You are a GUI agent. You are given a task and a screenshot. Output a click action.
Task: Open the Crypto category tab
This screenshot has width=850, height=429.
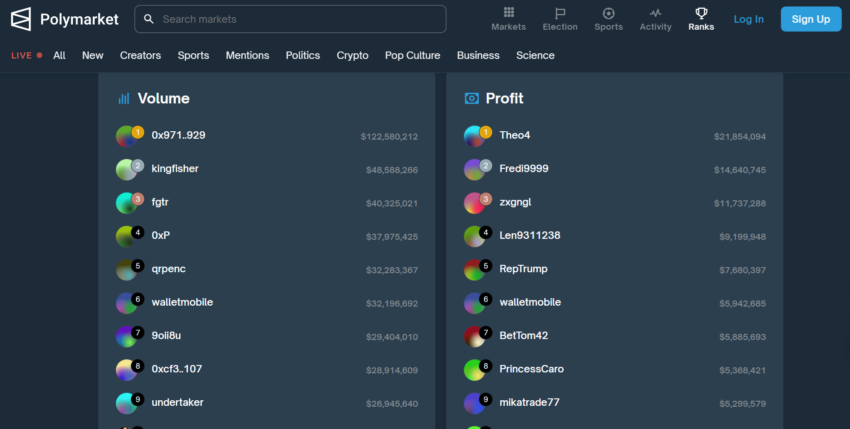(x=352, y=55)
